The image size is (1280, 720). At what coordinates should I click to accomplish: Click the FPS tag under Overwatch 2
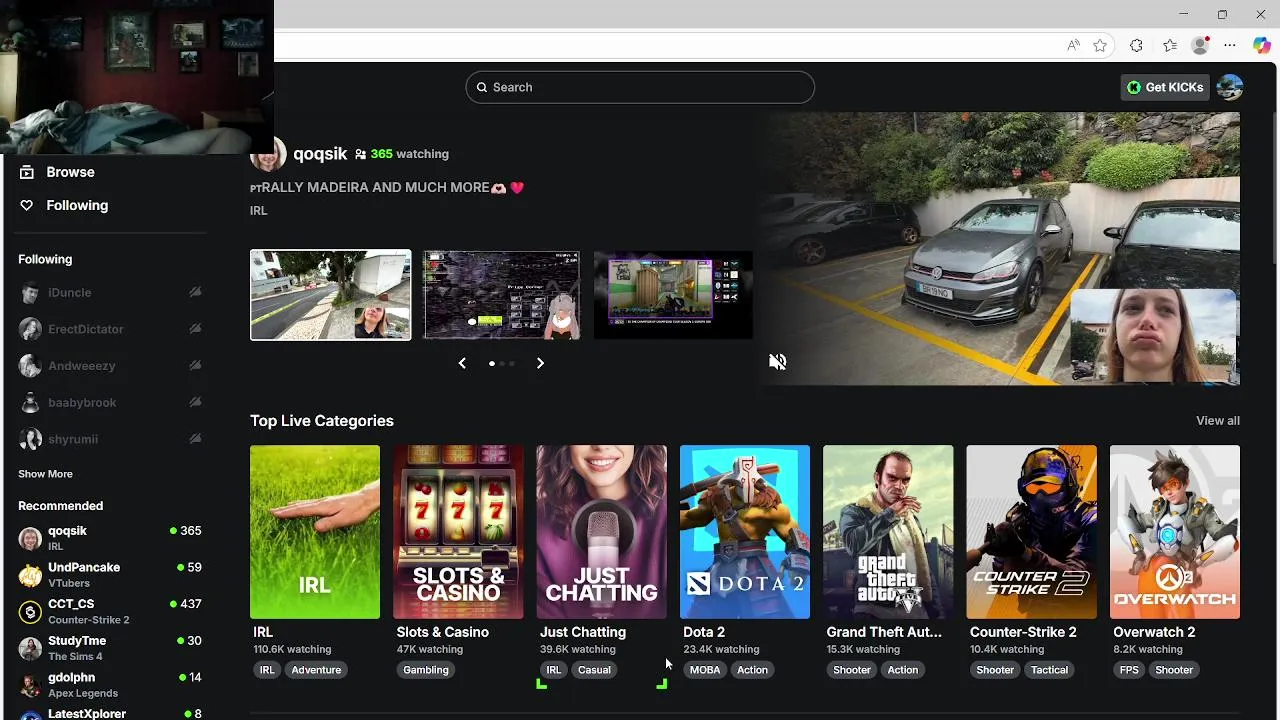point(1129,670)
